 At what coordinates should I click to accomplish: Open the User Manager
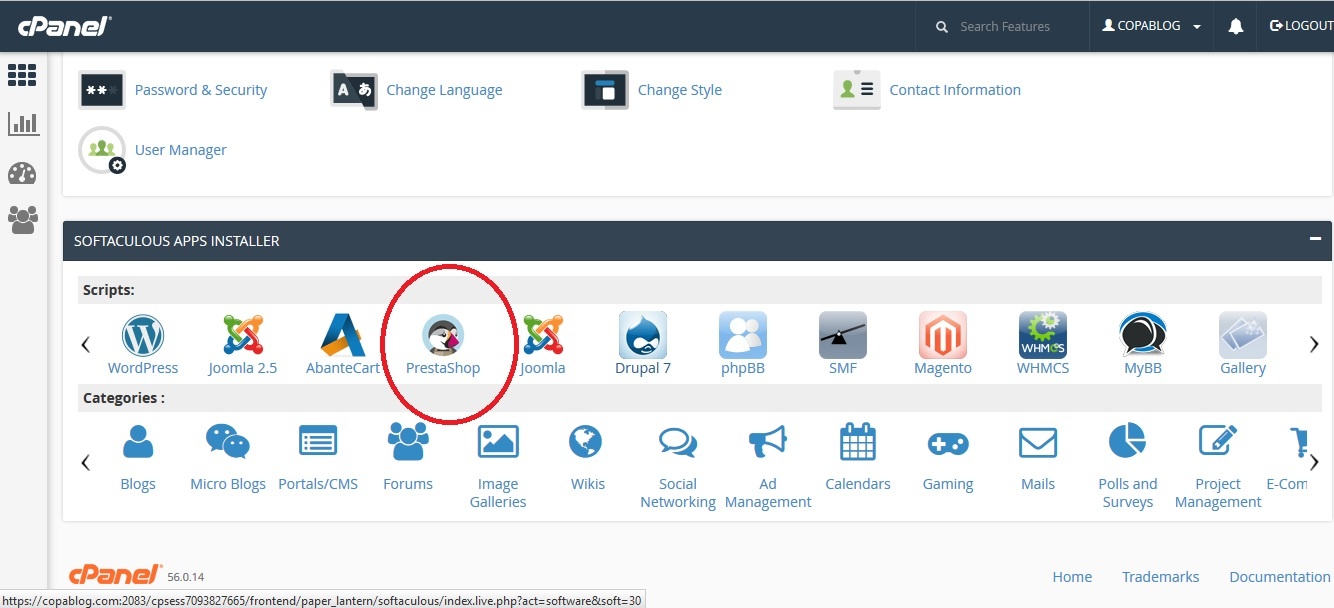180,149
